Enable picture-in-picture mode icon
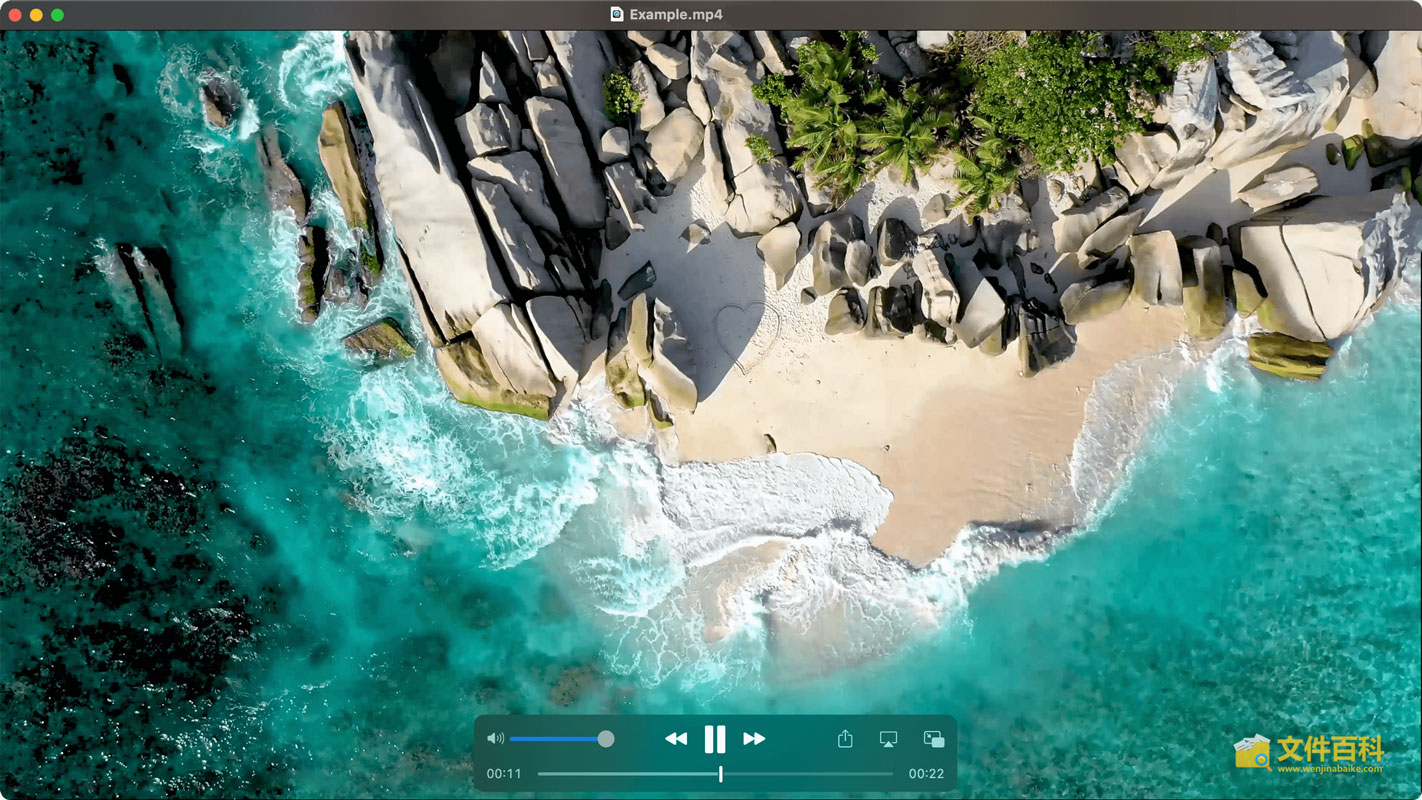 pyautogui.click(x=934, y=739)
